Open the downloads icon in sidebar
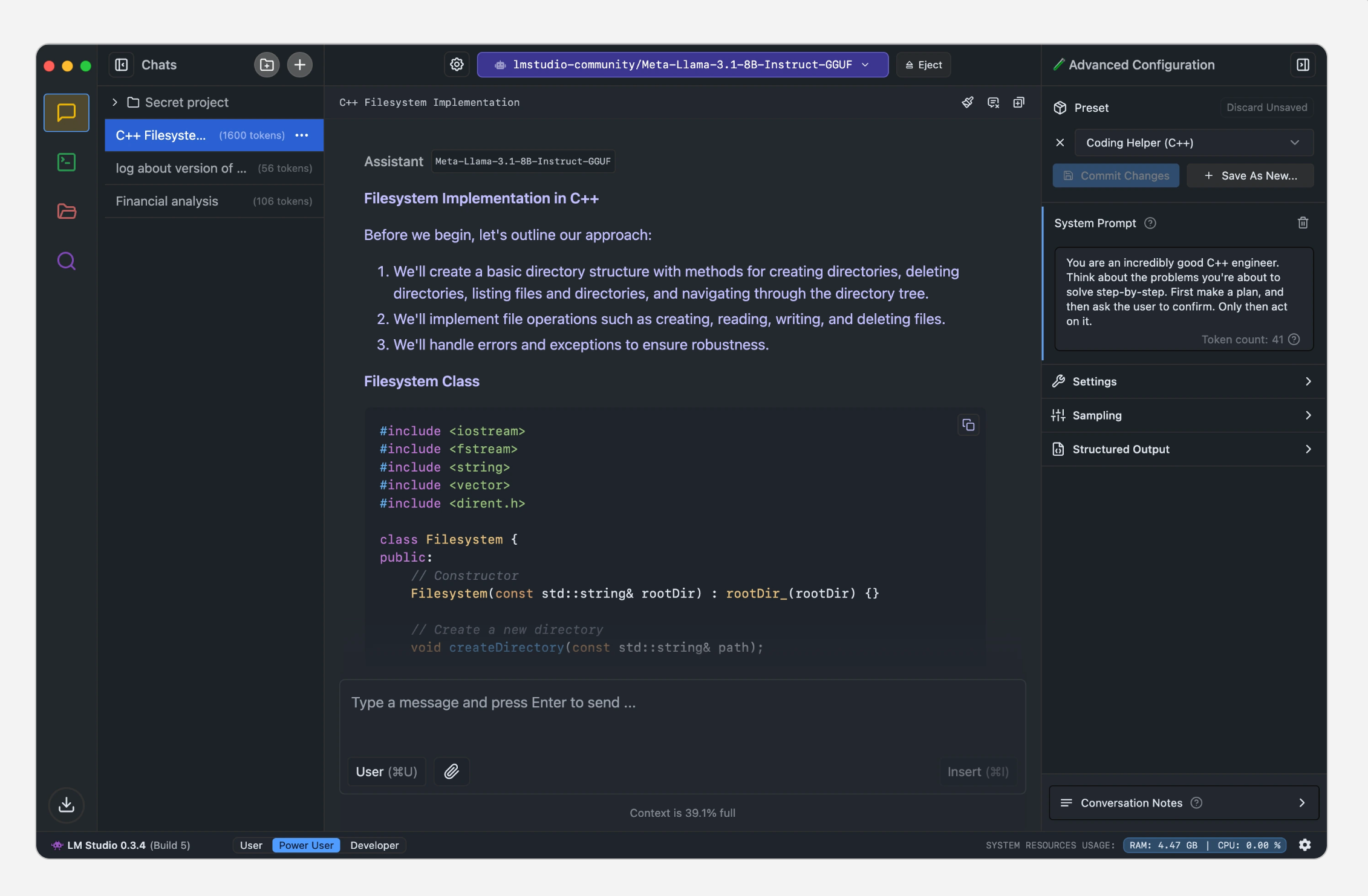Screen dimensions: 1368x896 coord(67,805)
